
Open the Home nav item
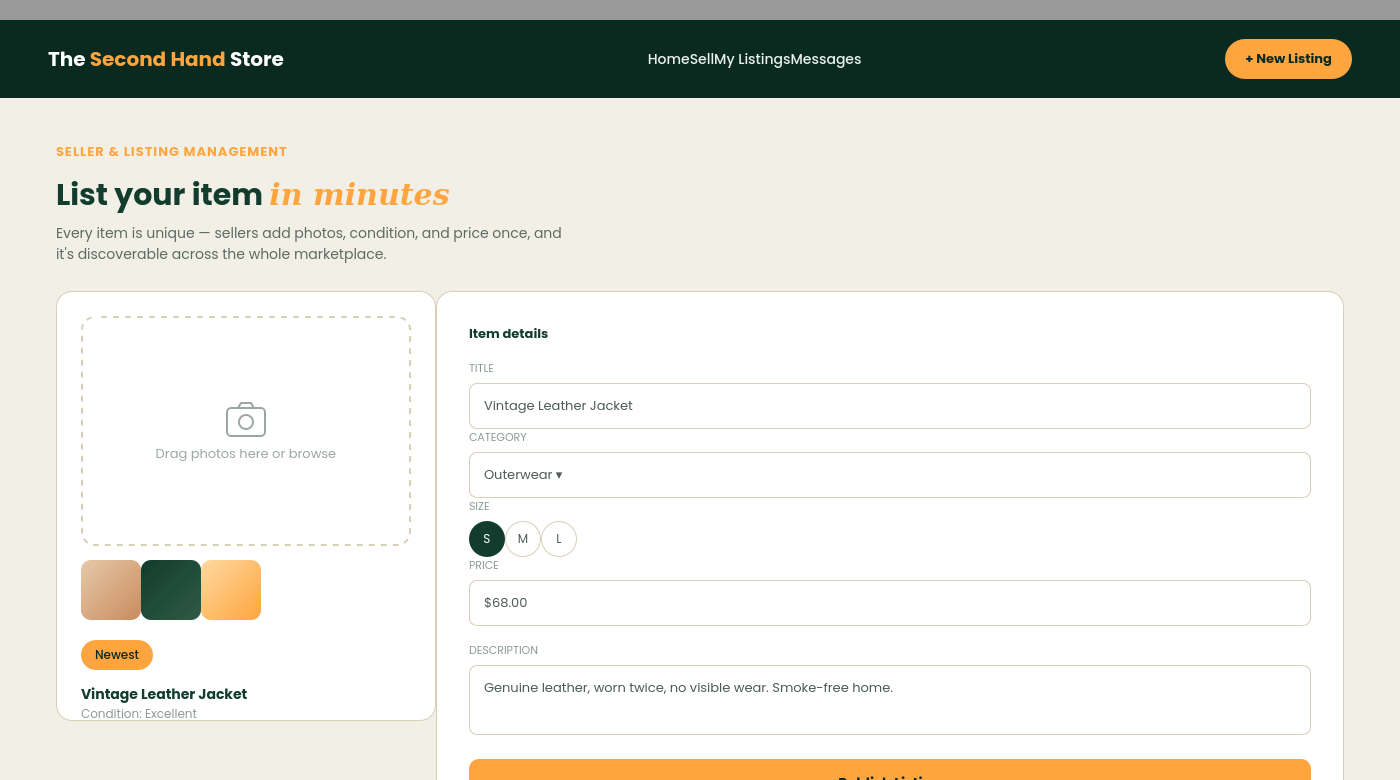[668, 59]
